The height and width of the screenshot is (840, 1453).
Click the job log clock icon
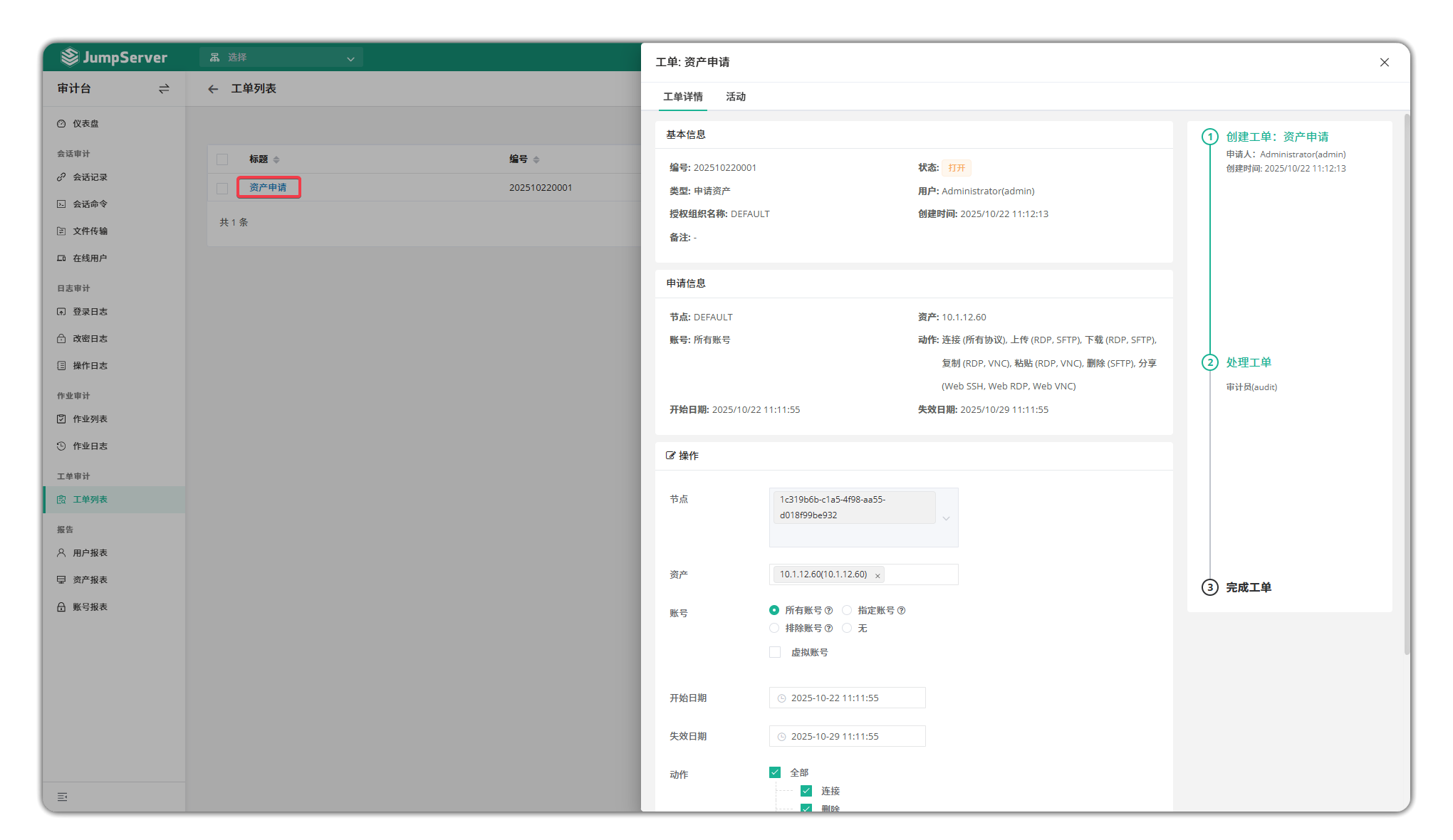61,446
